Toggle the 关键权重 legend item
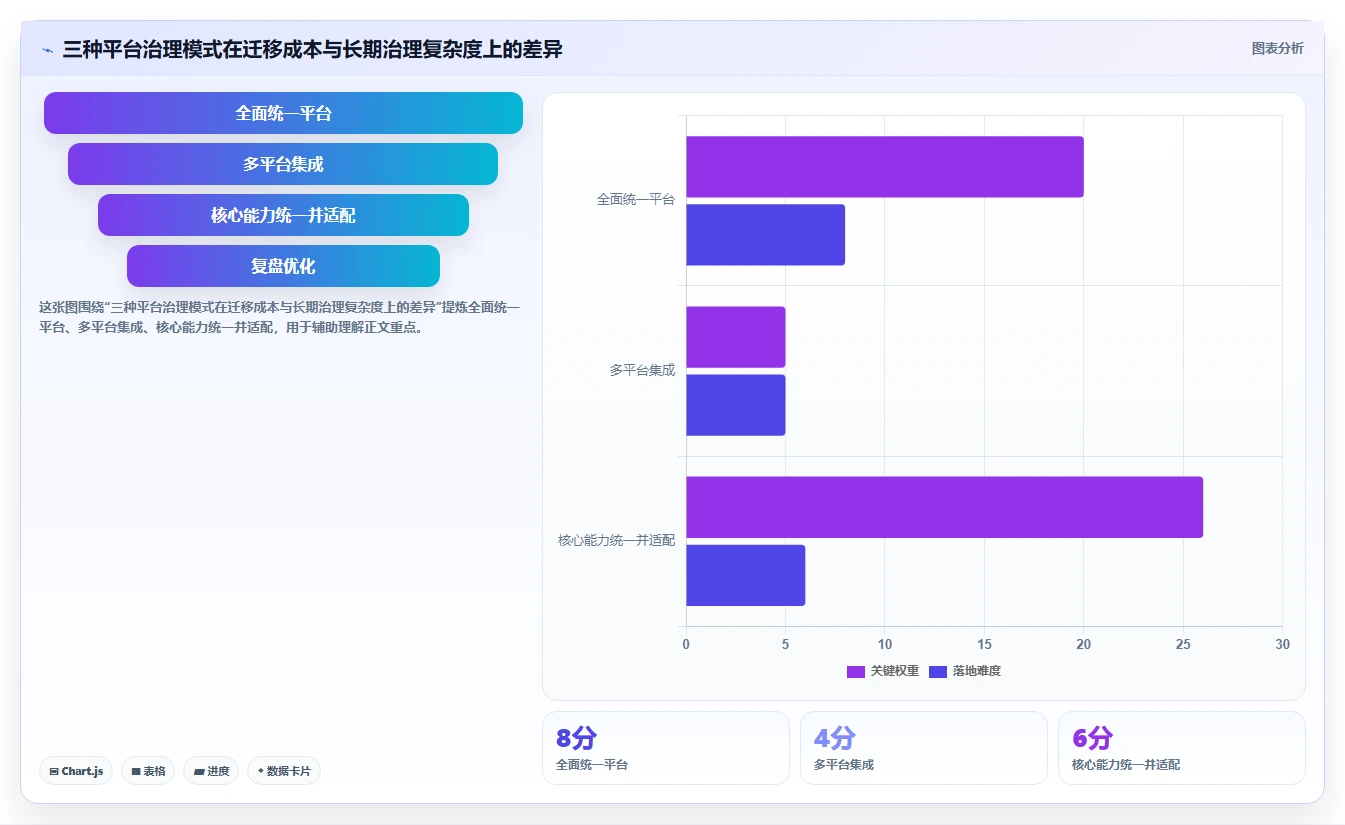Screen dimensions: 1345x825 pos(883,671)
